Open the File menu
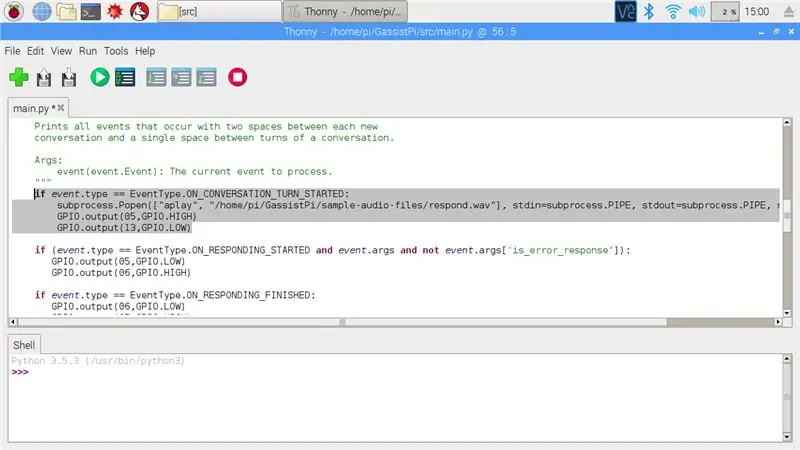Image resolution: width=800 pixels, height=450 pixels. (12, 51)
